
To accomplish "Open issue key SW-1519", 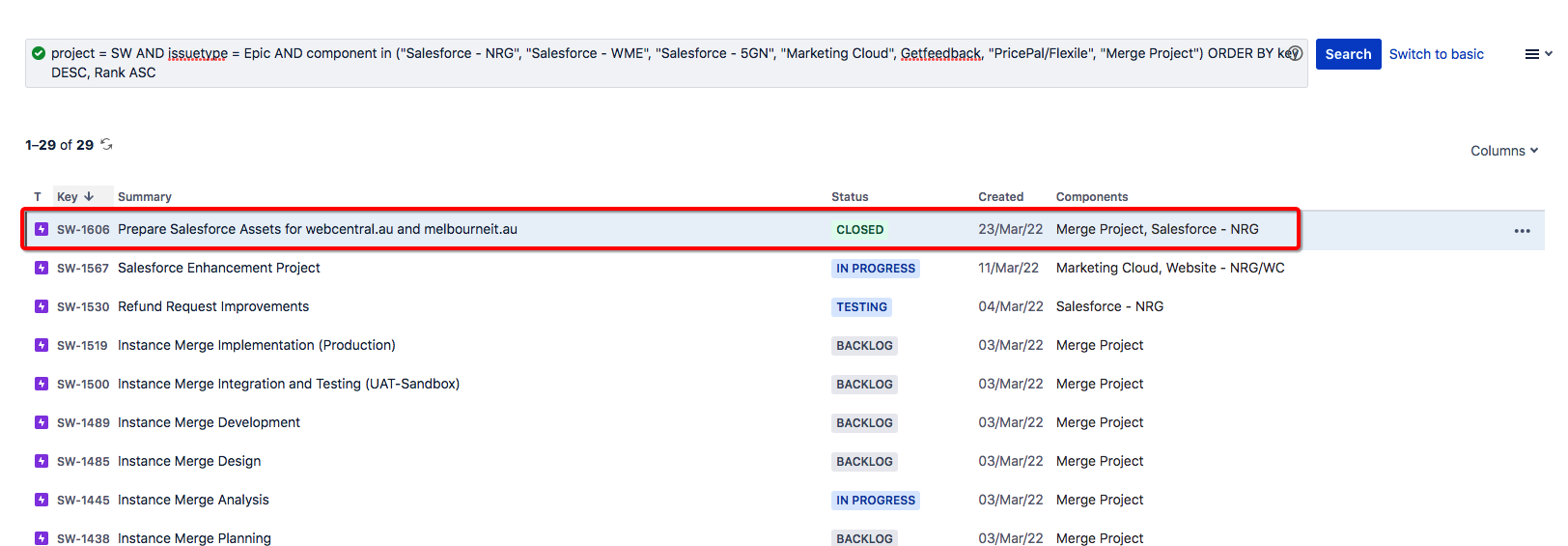I will (x=82, y=346).
